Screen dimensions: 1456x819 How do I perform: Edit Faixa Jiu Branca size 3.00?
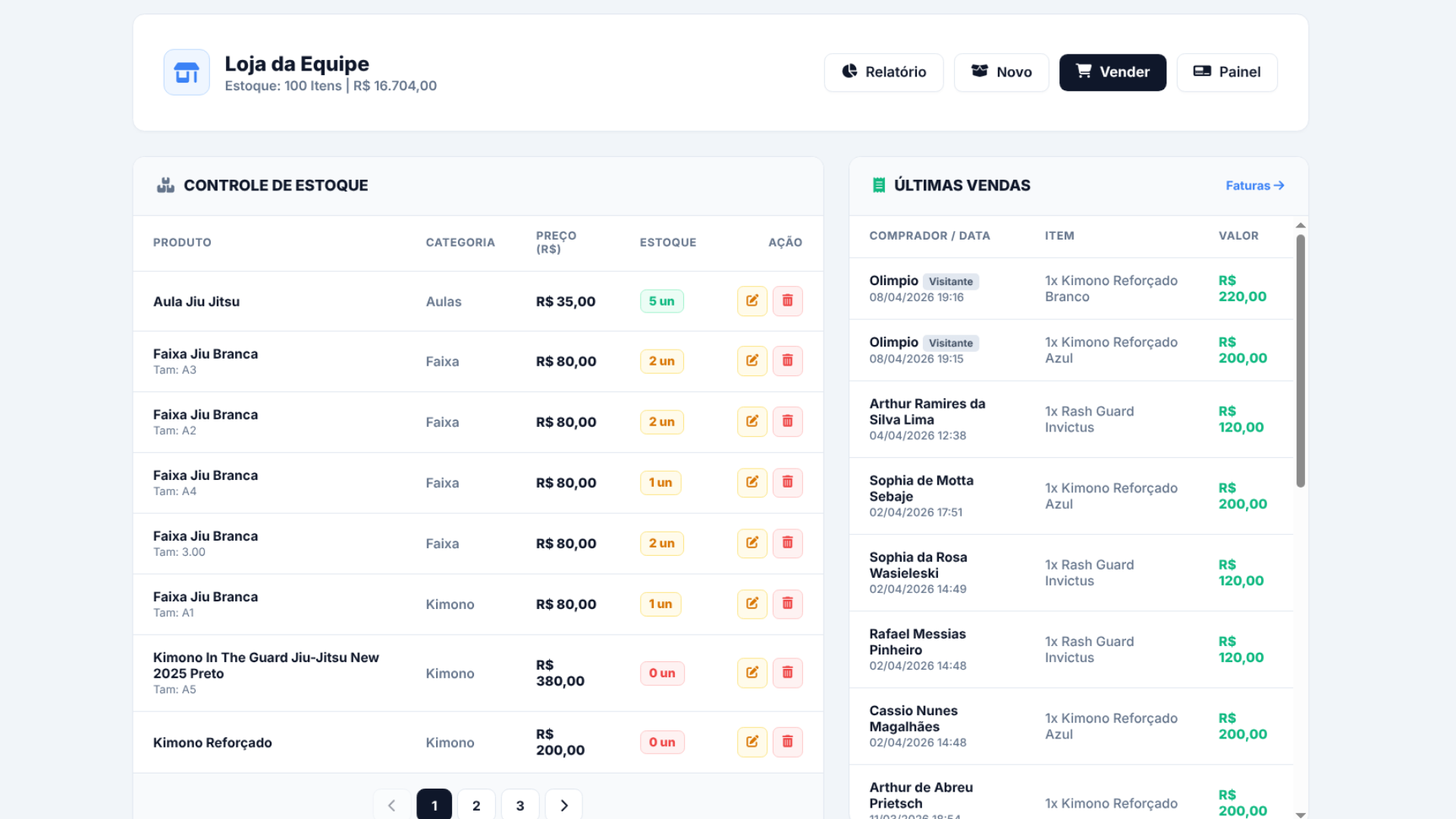(x=752, y=543)
